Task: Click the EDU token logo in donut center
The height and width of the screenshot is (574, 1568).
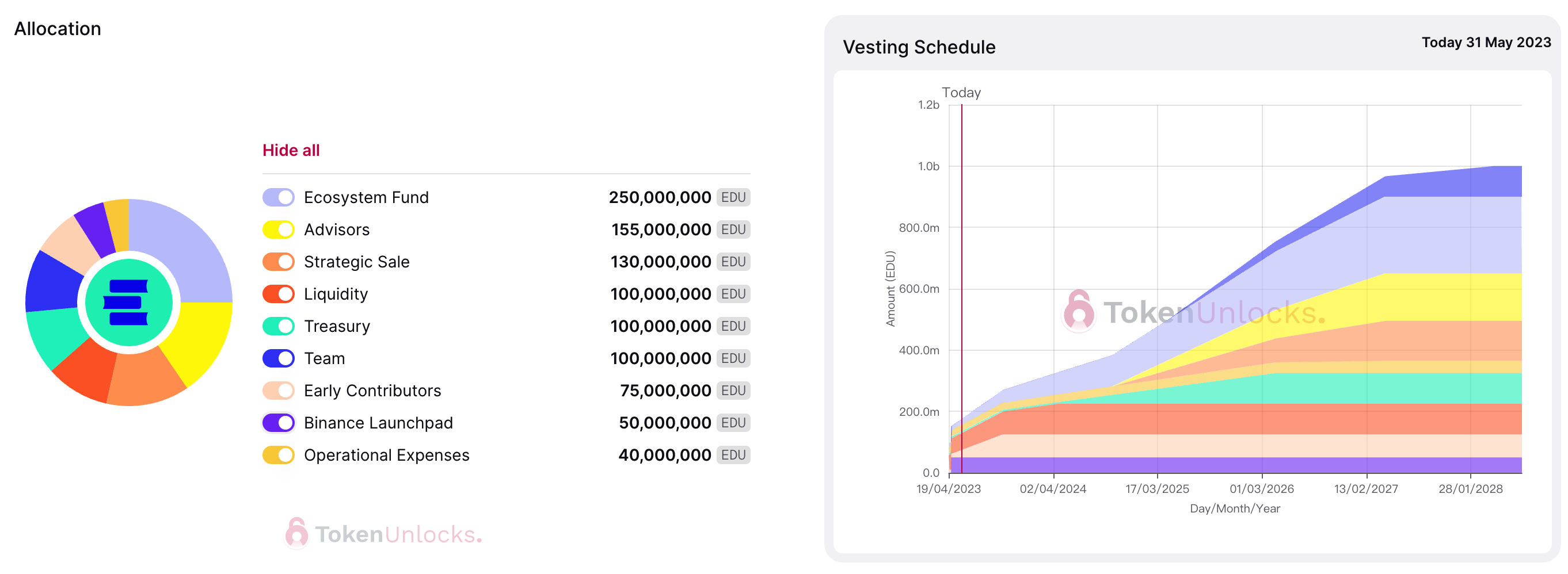Action: 128,302
